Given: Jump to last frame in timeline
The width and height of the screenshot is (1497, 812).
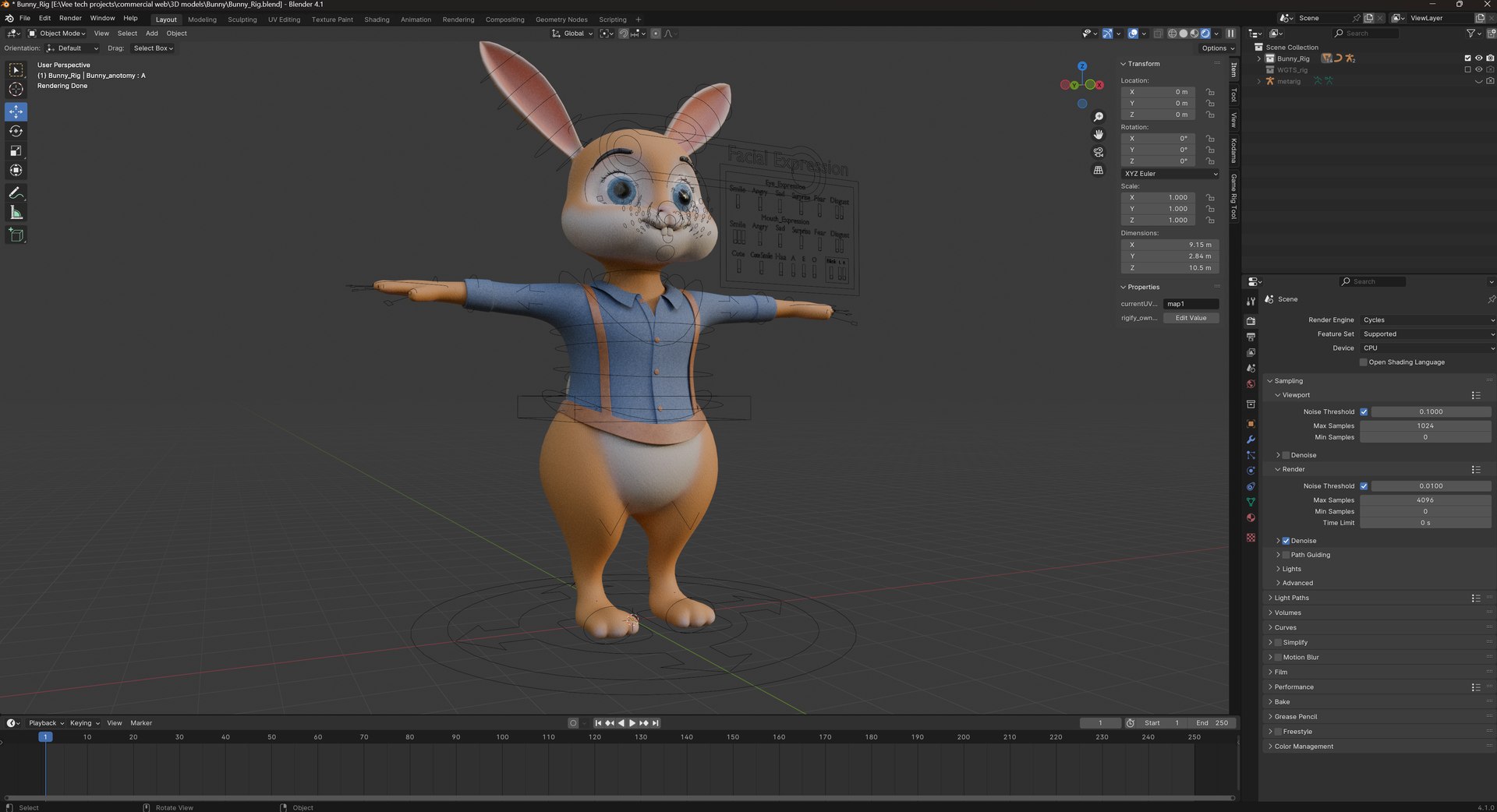Looking at the screenshot, I should (656, 723).
